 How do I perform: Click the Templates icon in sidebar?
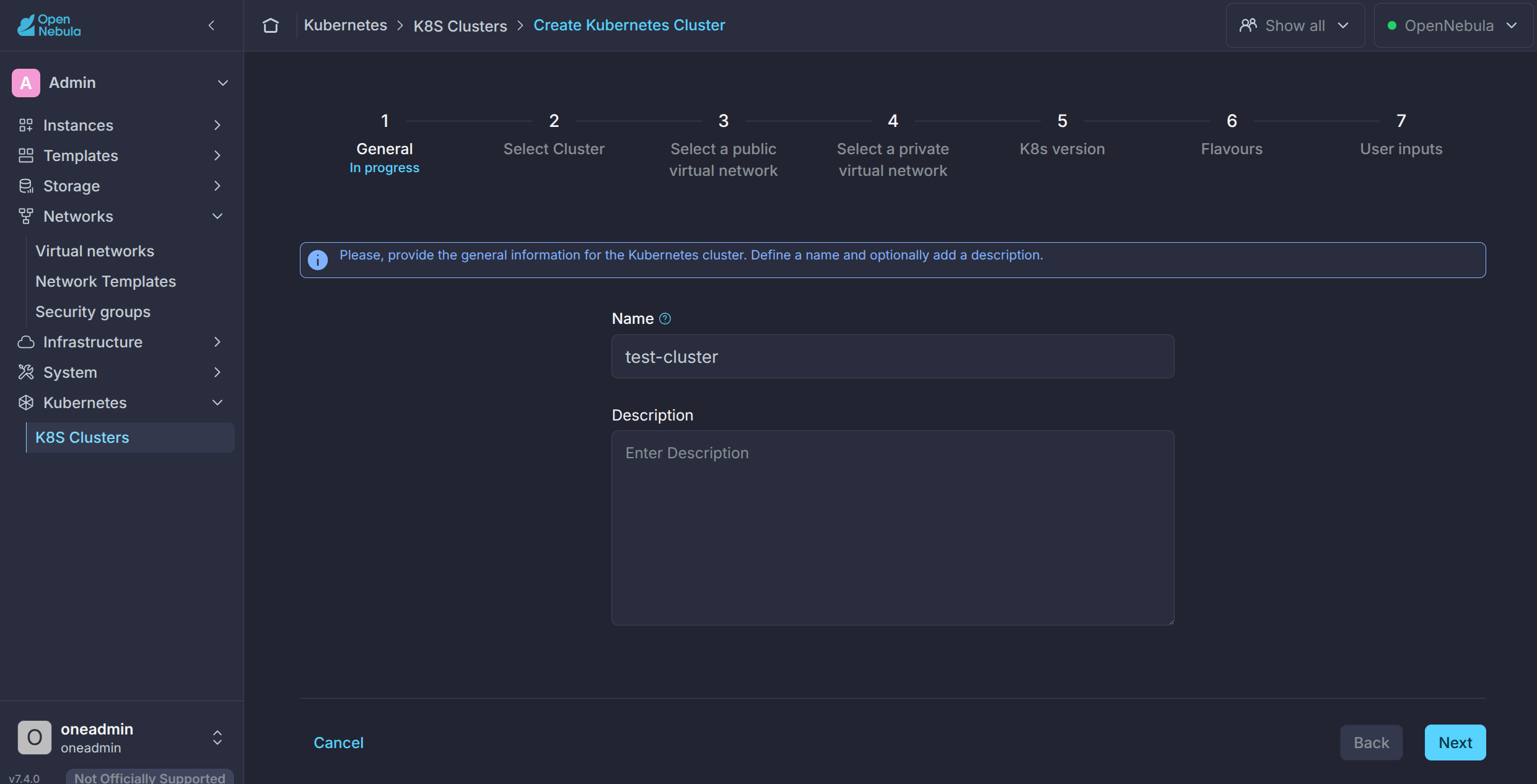[26, 155]
